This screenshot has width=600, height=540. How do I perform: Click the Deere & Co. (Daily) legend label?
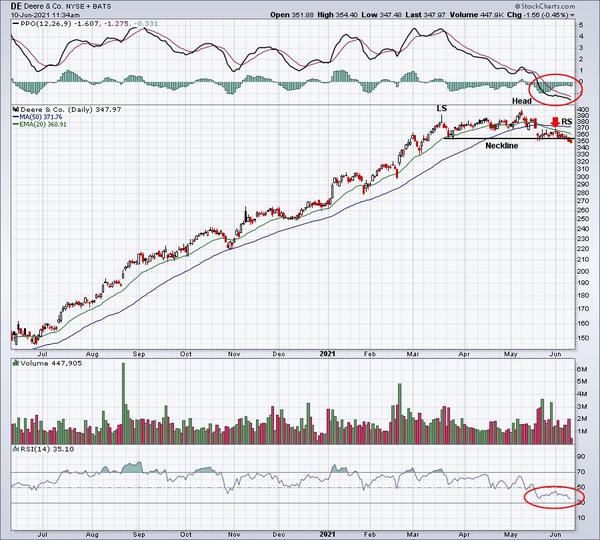(x=60, y=106)
